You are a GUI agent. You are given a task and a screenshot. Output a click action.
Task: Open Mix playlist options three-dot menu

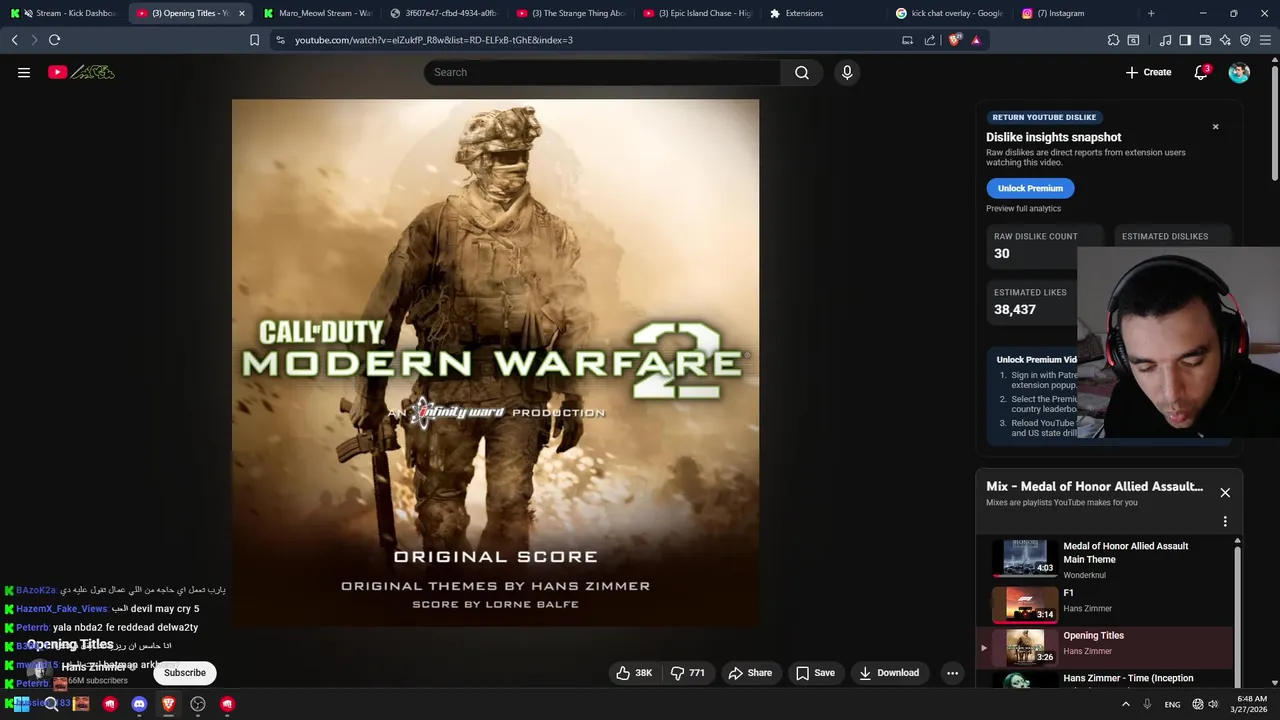(1225, 521)
